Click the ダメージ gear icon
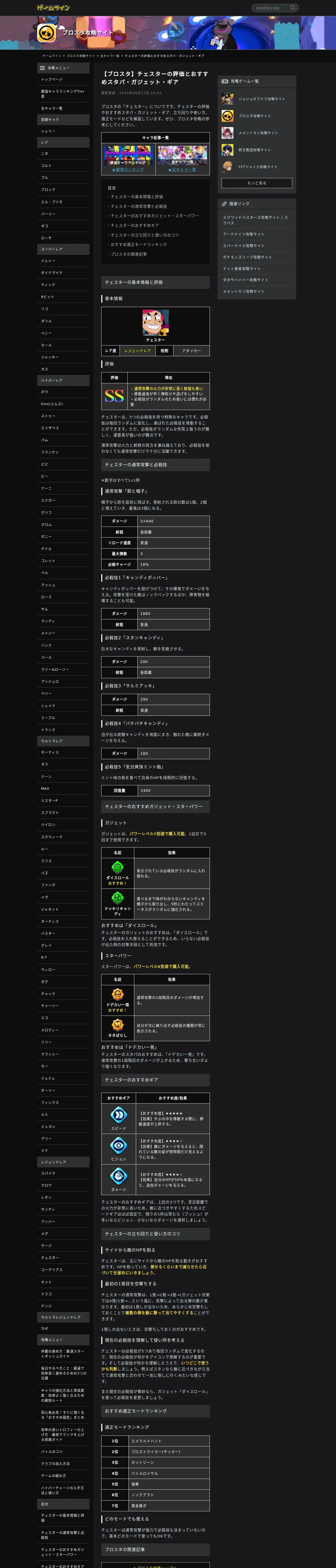Screen dimensions: 336x1568 click(118, 1177)
